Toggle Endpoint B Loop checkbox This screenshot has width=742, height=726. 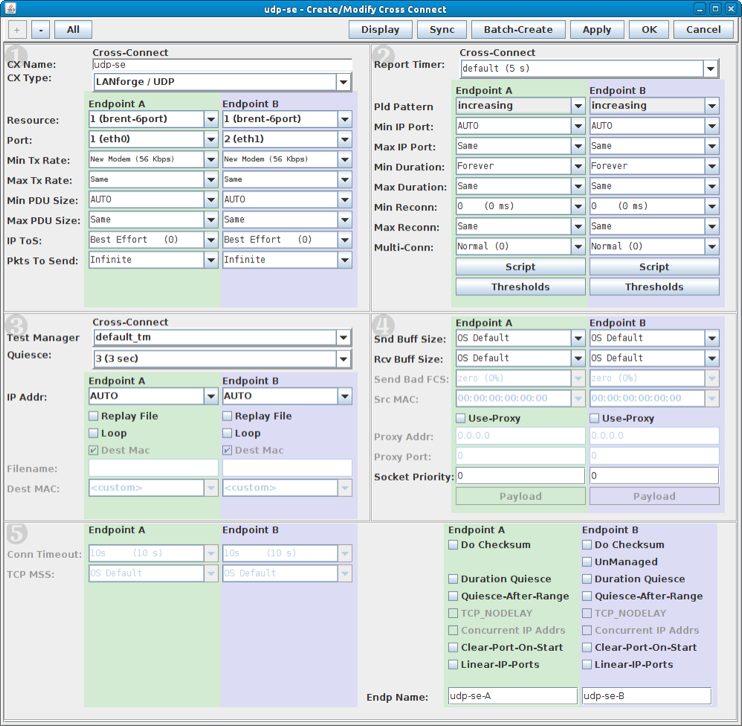[x=228, y=434]
